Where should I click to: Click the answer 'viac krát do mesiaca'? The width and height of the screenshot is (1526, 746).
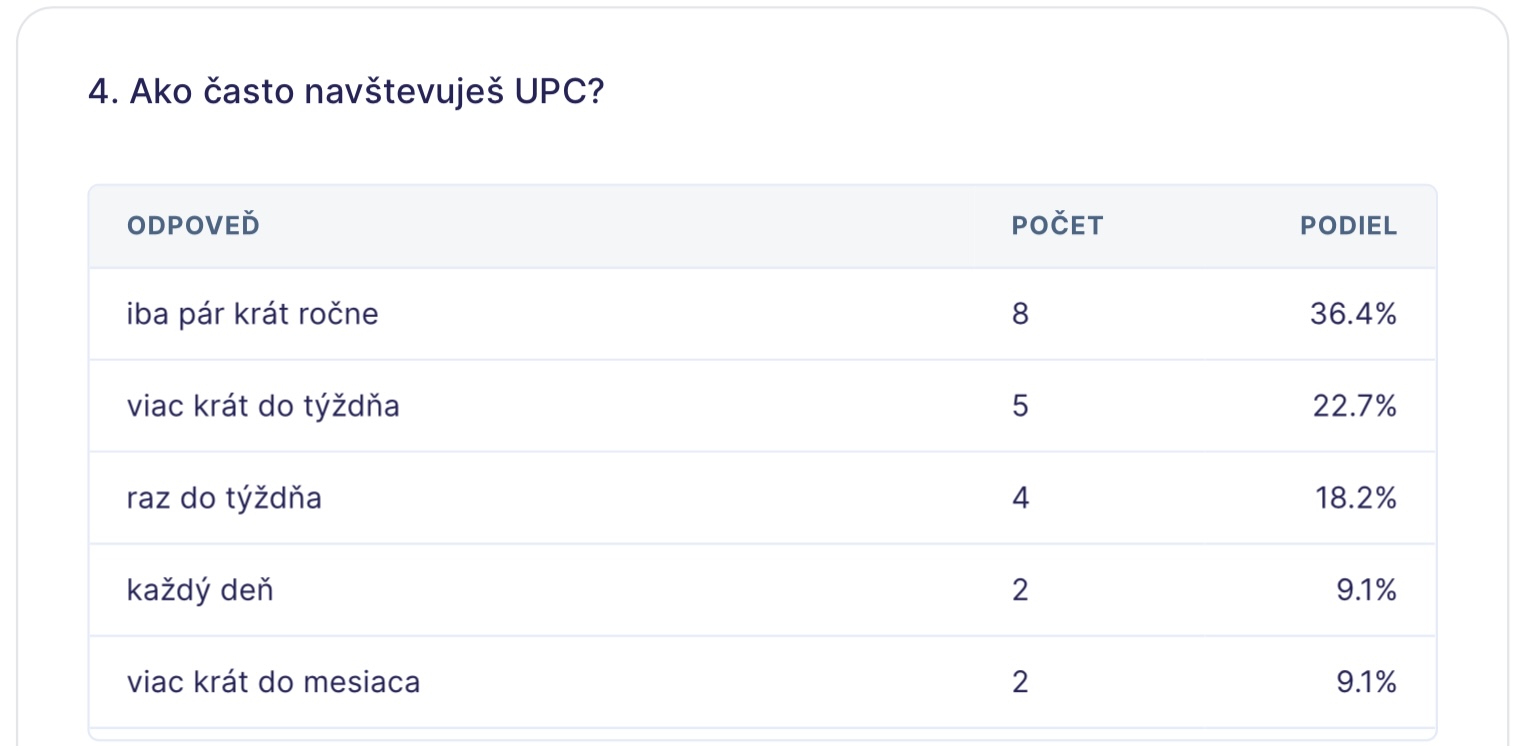coord(273,682)
